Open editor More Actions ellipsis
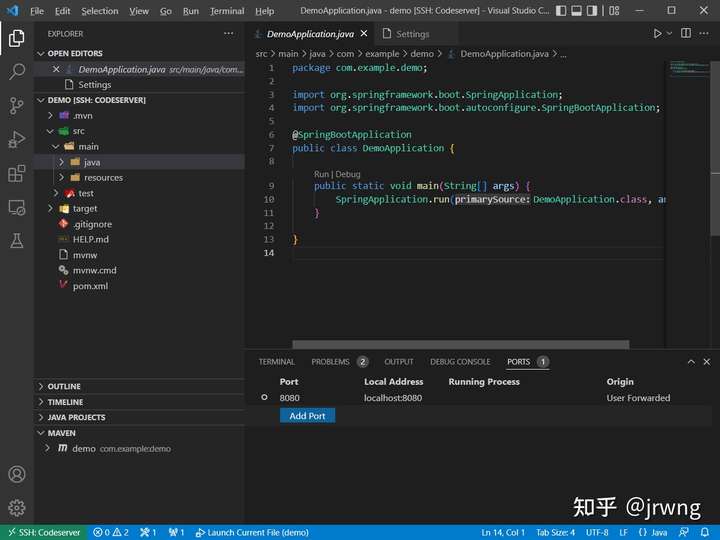 [x=704, y=34]
